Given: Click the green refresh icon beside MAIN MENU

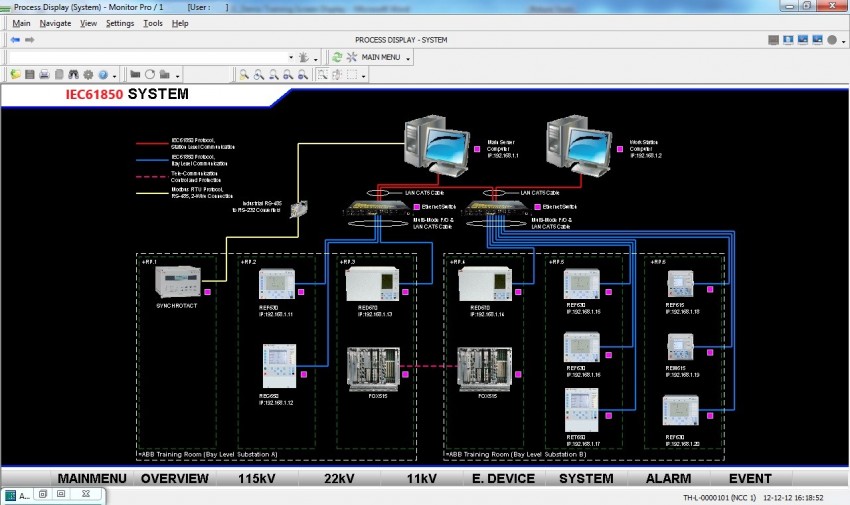Looking at the screenshot, I should point(337,57).
